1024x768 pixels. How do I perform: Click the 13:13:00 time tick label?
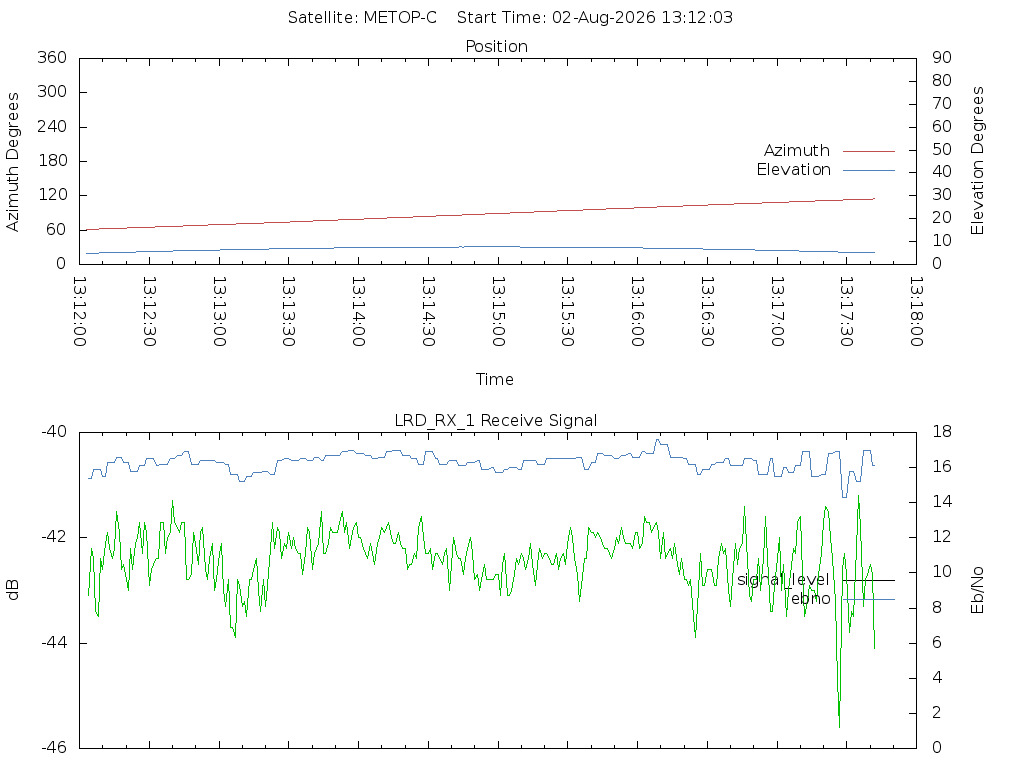click(x=219, y=312)
